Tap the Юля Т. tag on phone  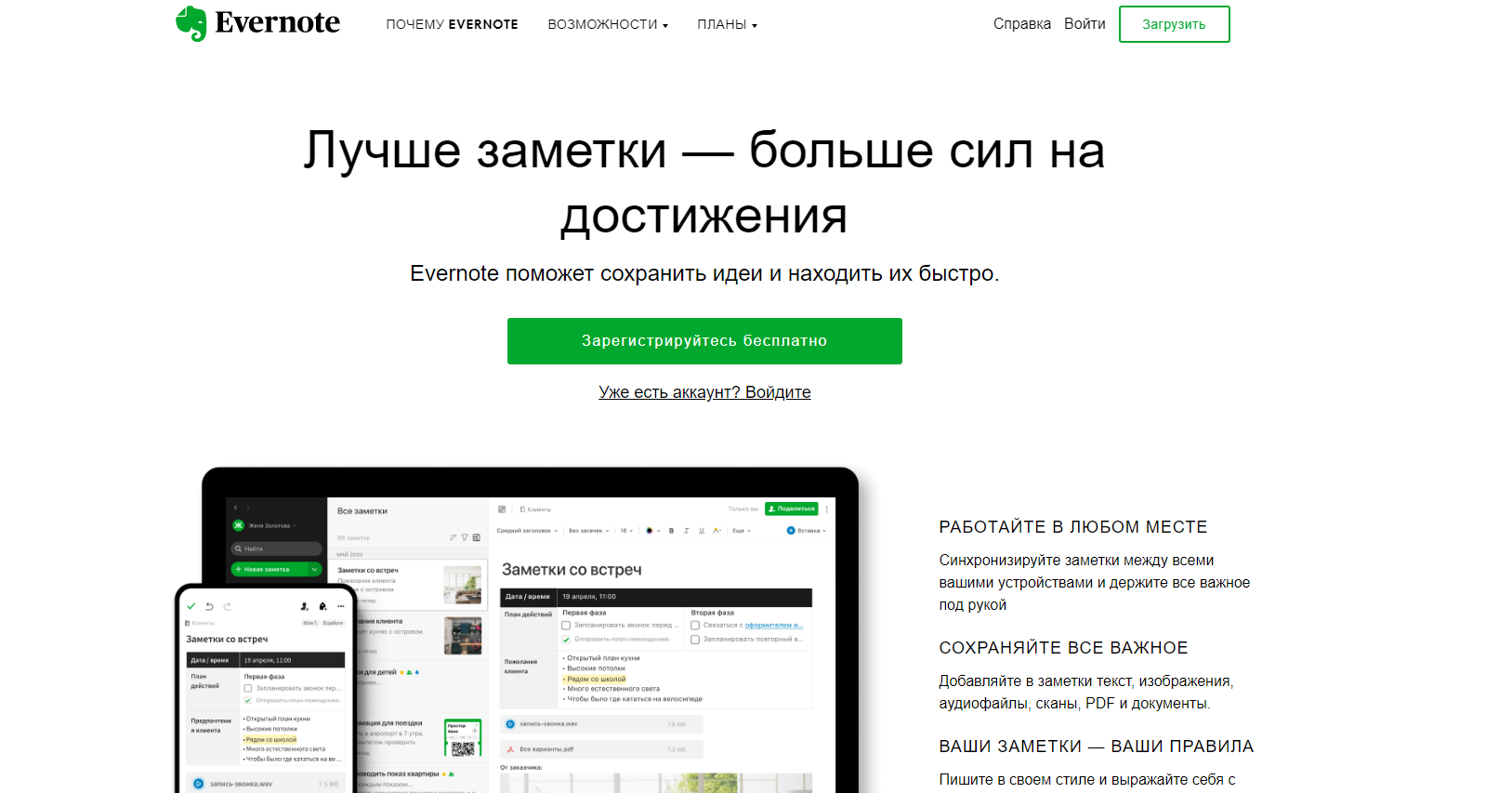click(x=309, y=623)
